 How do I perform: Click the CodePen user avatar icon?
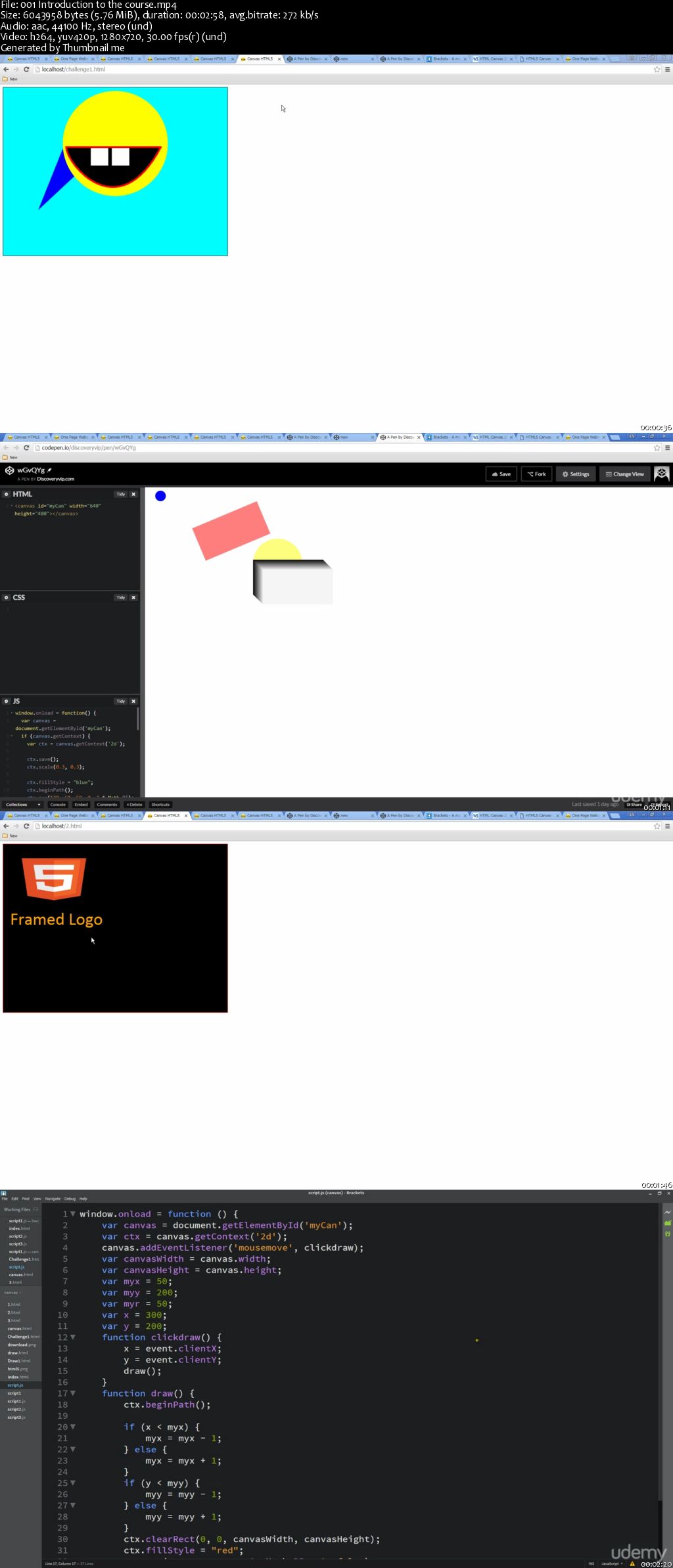point(662,474)
